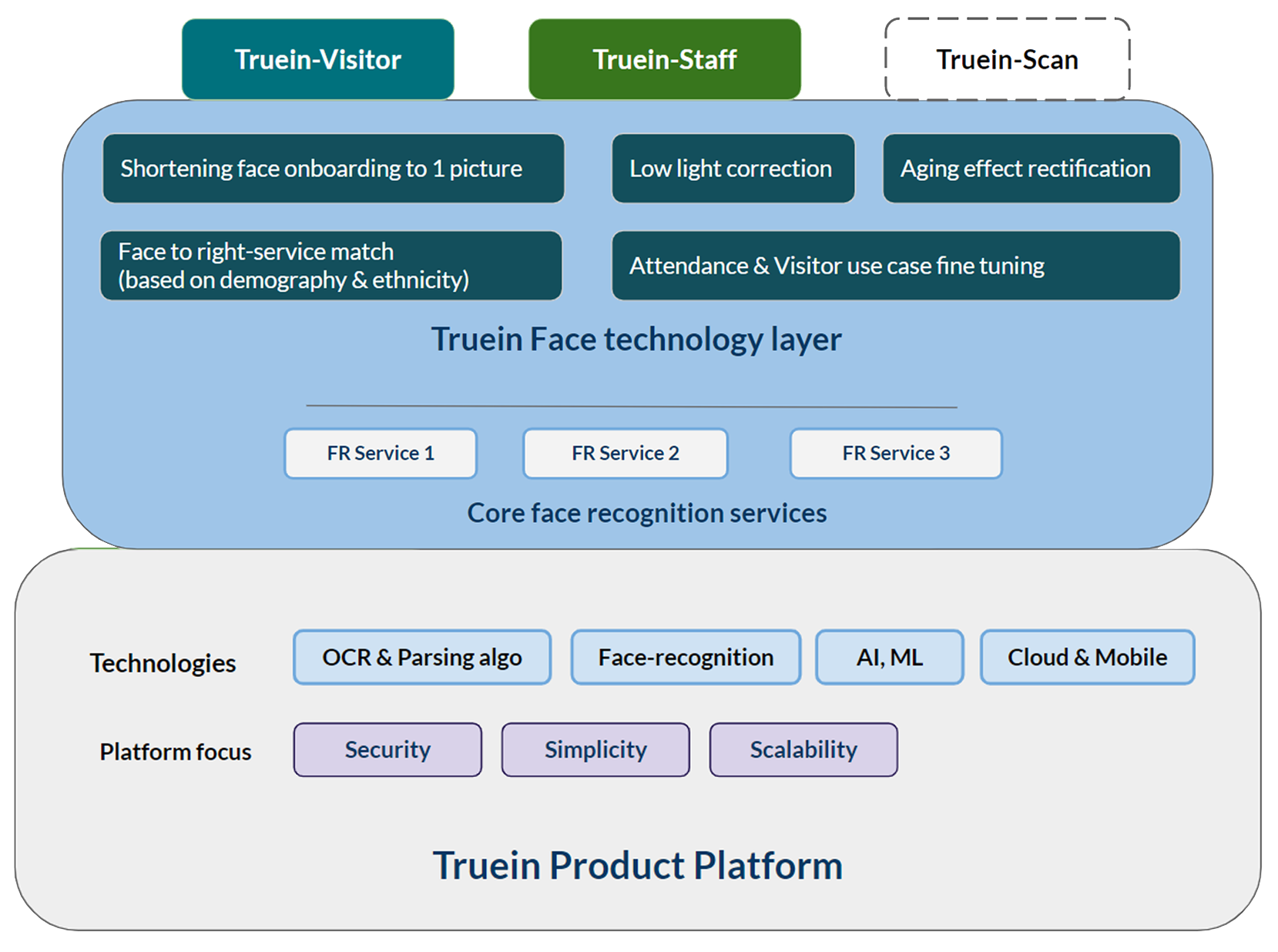Click the Face-recognition technology box

pyautogui.click(x=686, y=657)
